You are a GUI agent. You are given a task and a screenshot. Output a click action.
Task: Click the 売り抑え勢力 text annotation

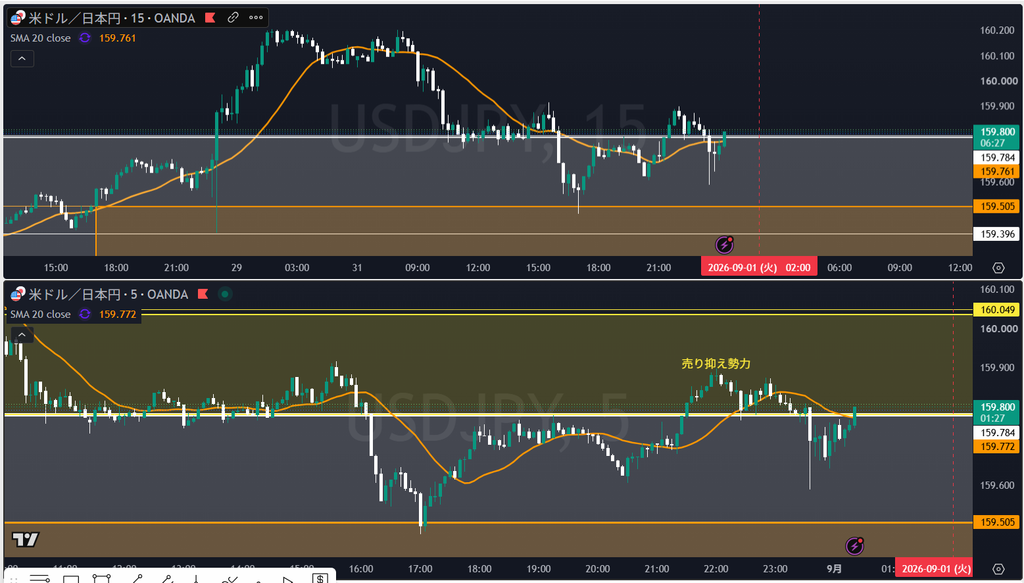[x=716, y=364]
